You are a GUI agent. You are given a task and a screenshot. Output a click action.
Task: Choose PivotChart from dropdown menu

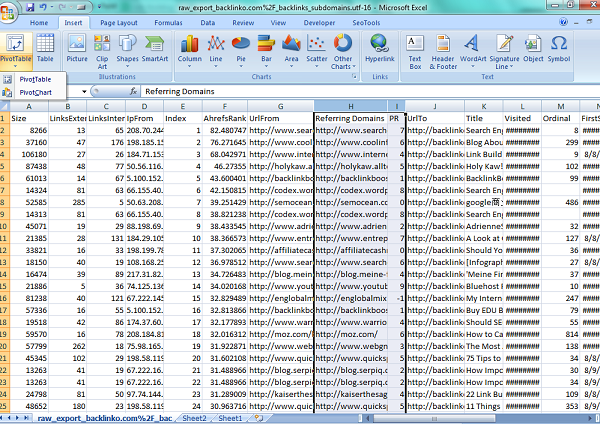click(x=33, y=92)
